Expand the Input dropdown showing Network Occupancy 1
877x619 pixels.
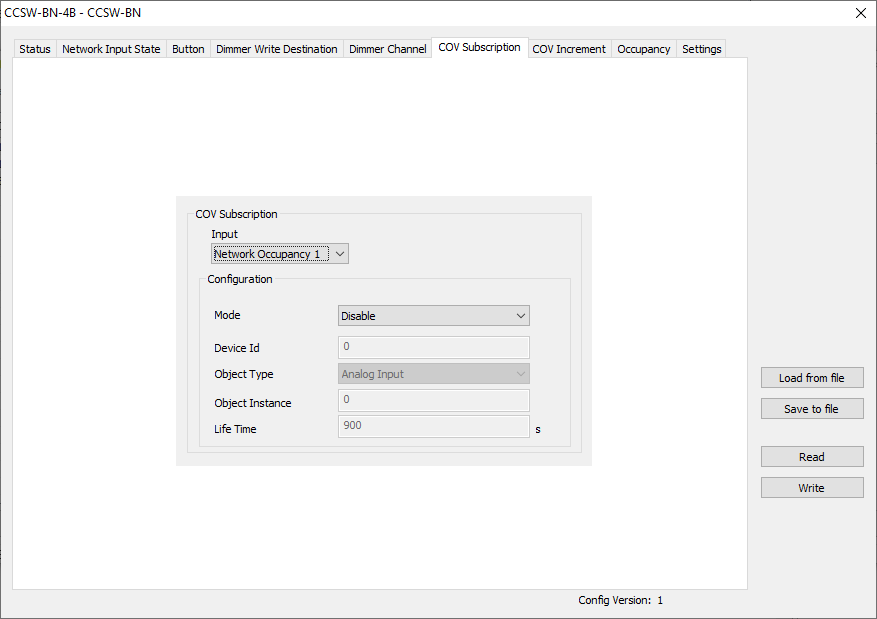[280, 254]
